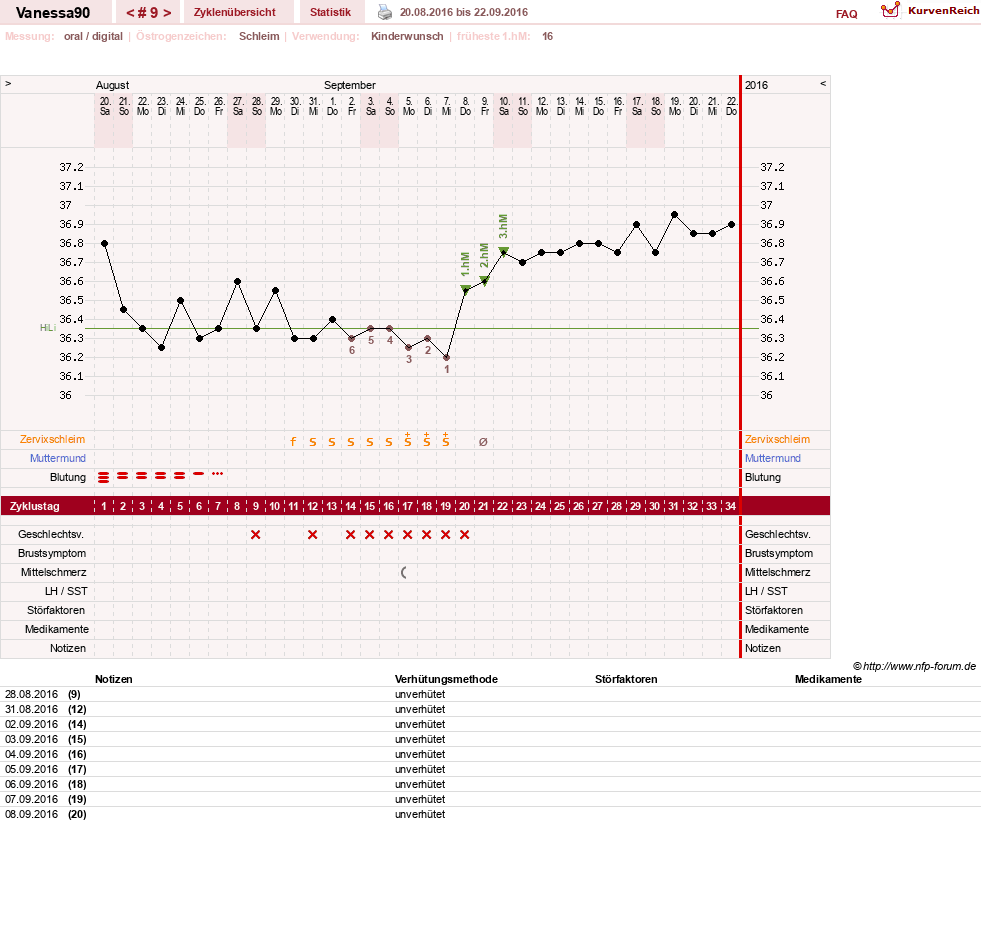The height and width of the screenshot is (938, 981).
Task: Click the Ø mucus symbol on day 21
Action: [483, 442]
